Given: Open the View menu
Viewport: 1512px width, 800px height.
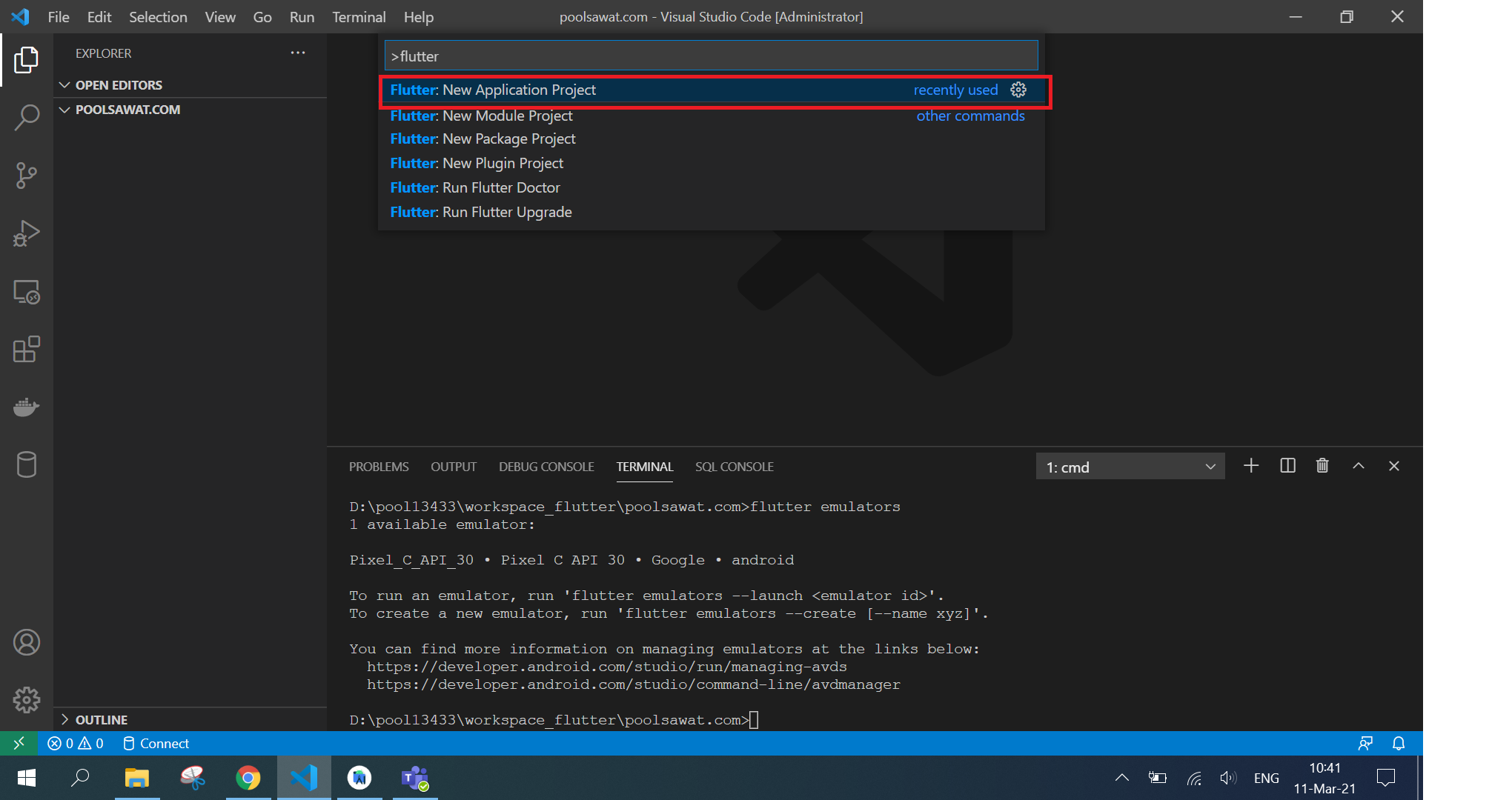Looking at the screenshot, I should [220, 16].
